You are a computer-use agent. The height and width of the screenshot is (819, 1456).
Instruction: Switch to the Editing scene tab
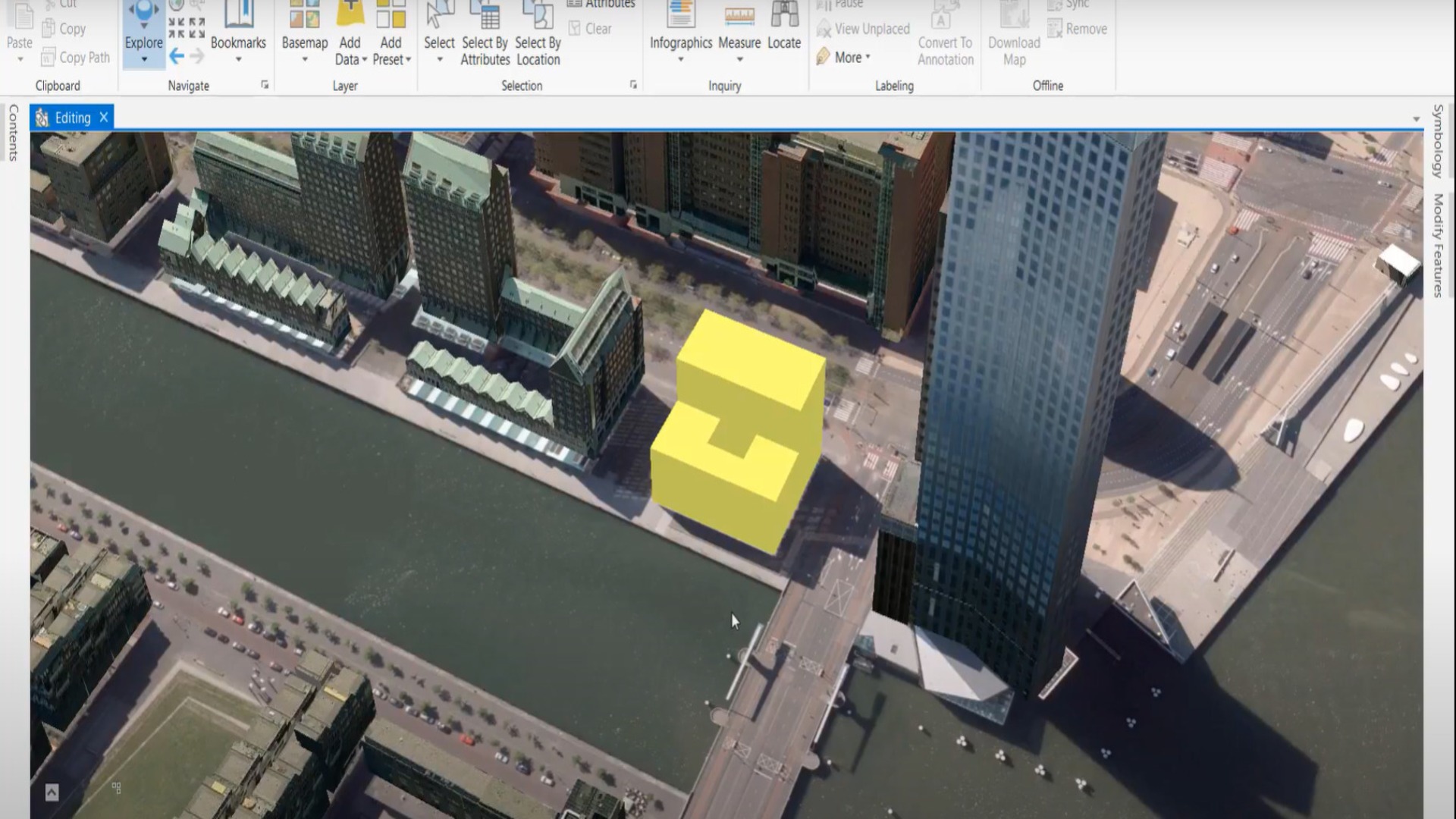[72, 118]
